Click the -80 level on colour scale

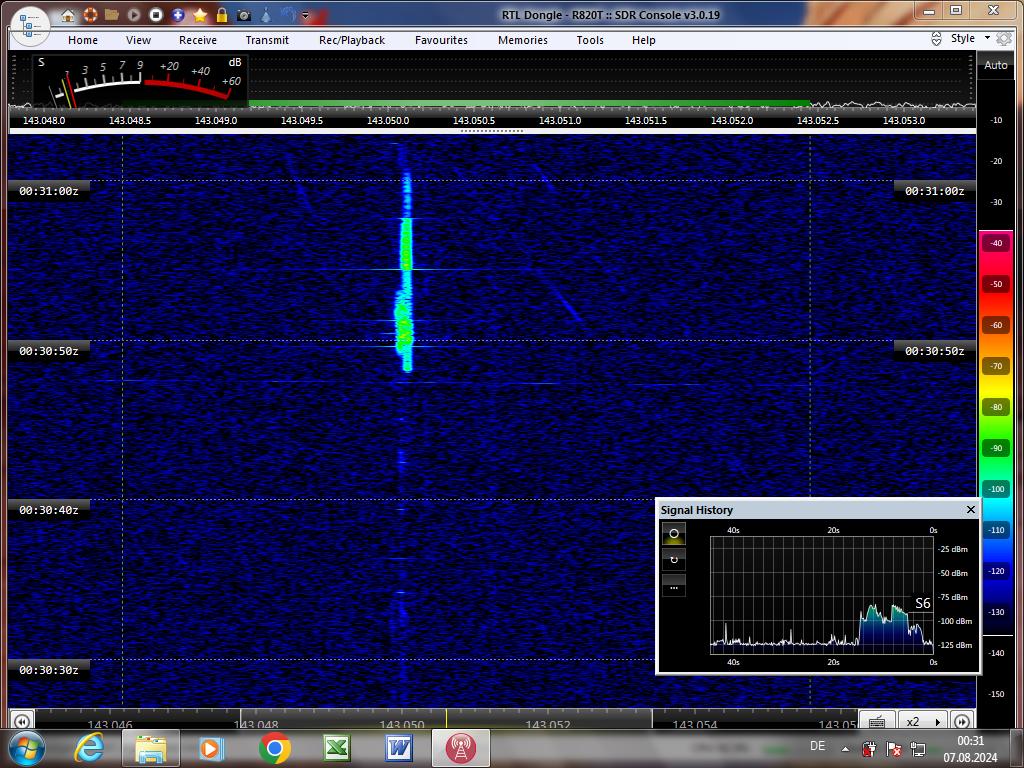coord(996,408)
